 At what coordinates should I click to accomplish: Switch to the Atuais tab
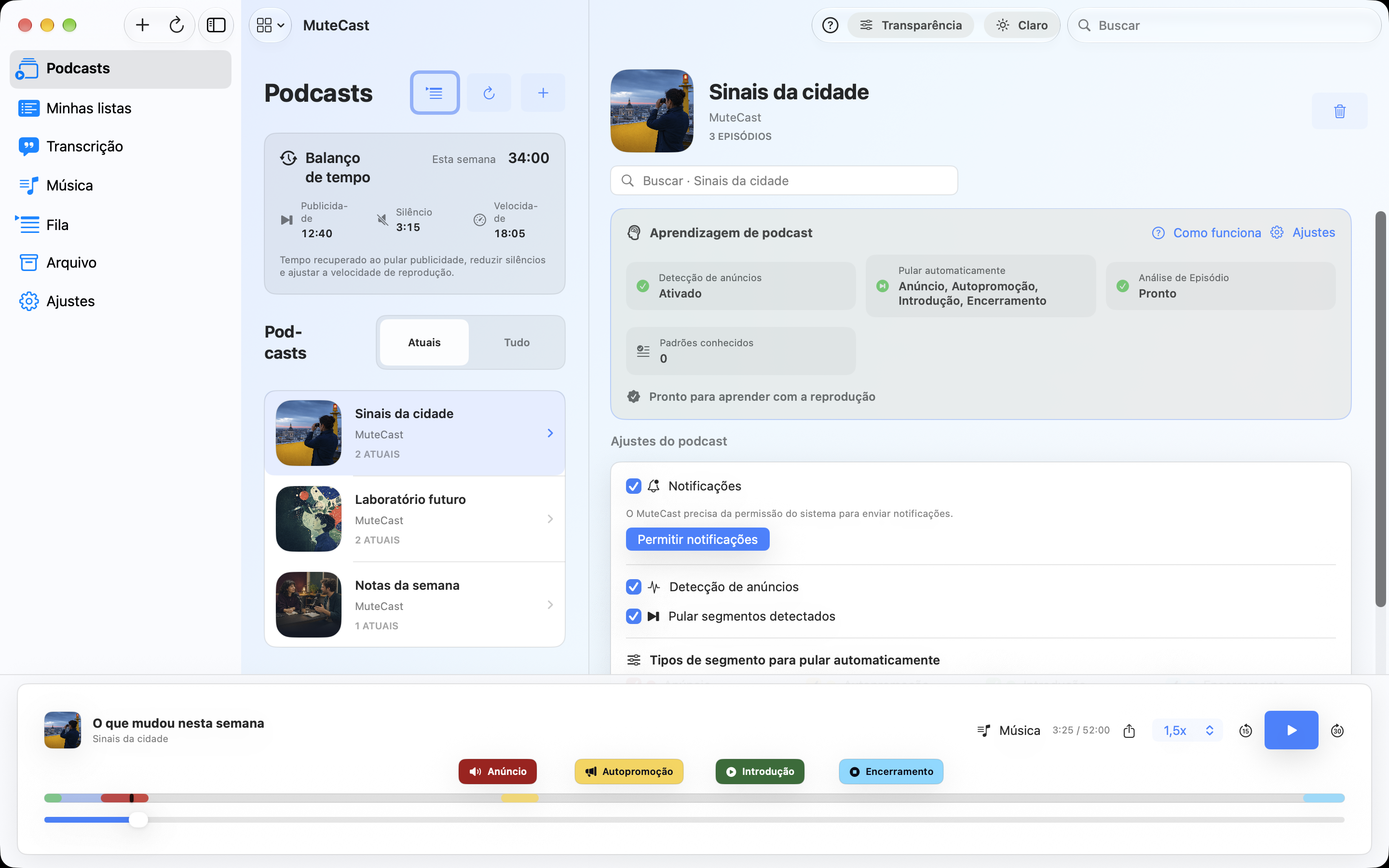click(x=424, y=342)
